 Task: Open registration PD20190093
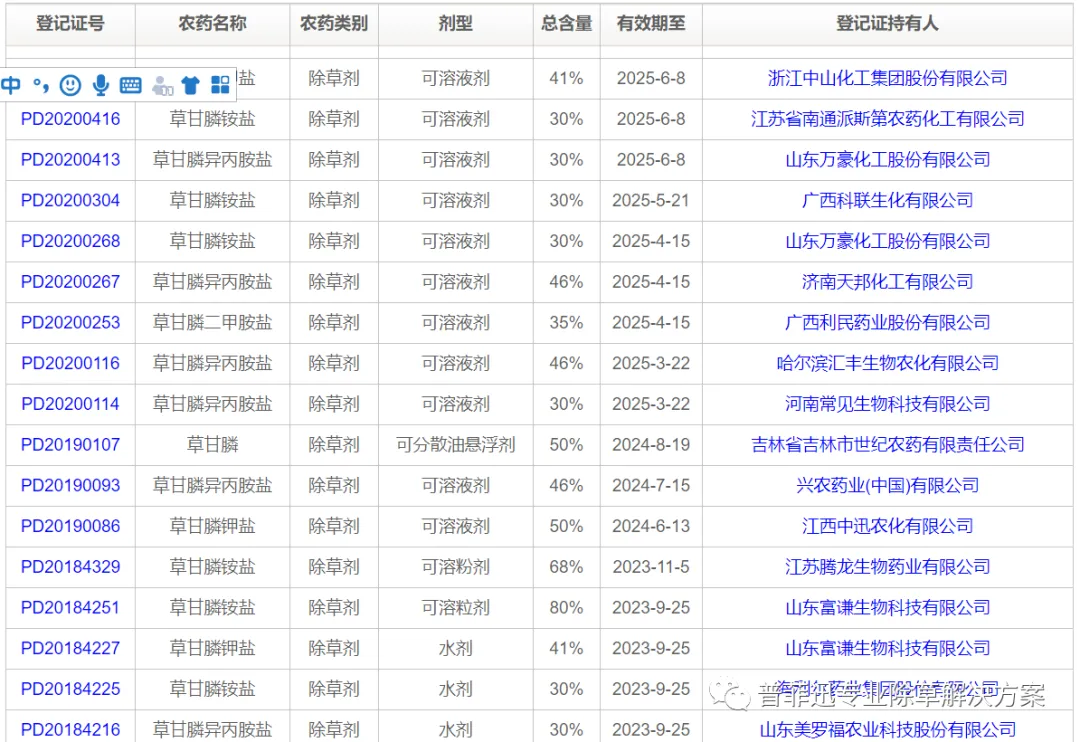pyautogui.click(x=70, y=485)
